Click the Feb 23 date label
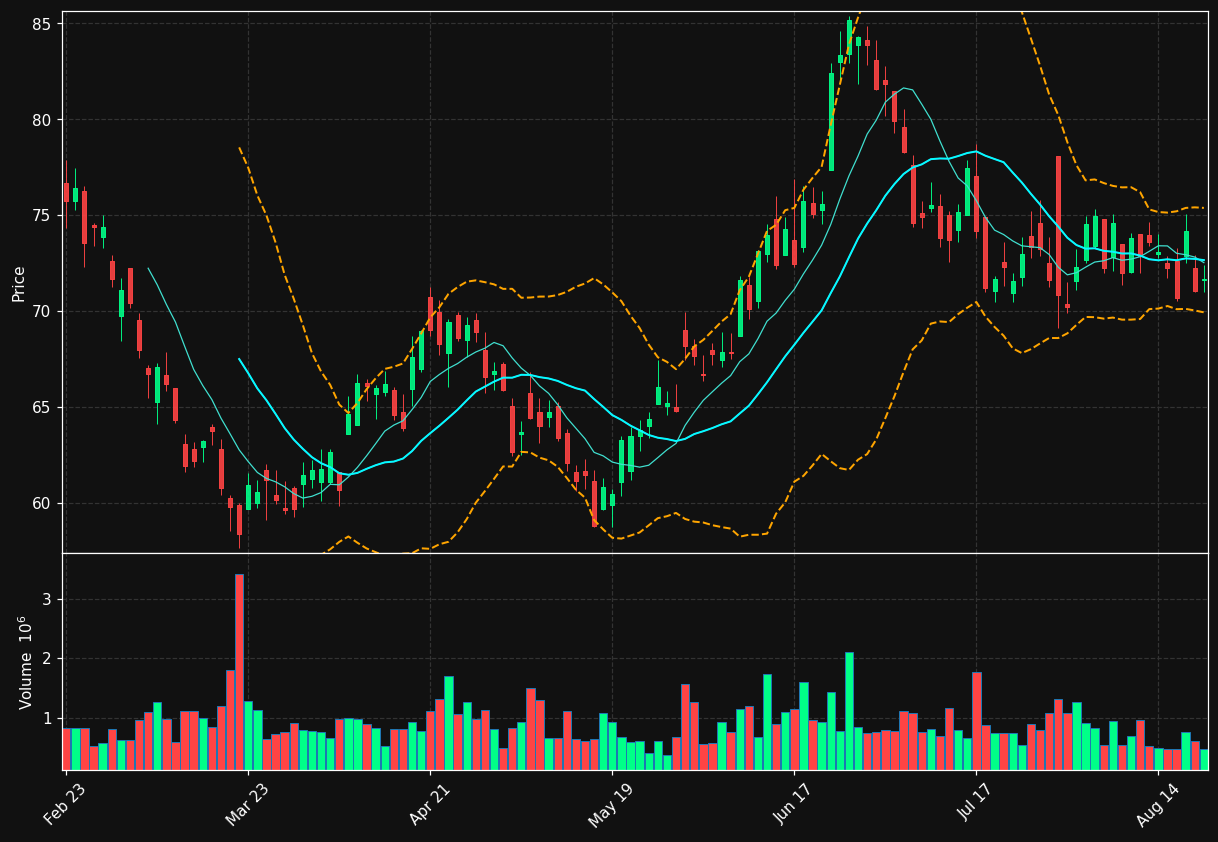The height and width of the screenshot is (842, 1218). 64,804
